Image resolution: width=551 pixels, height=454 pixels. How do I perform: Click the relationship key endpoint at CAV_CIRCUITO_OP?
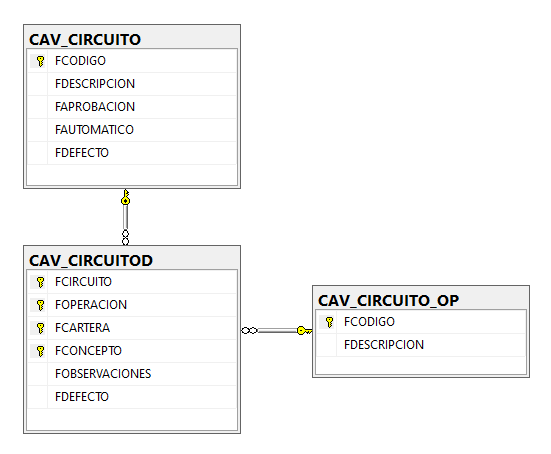[304, 330]
